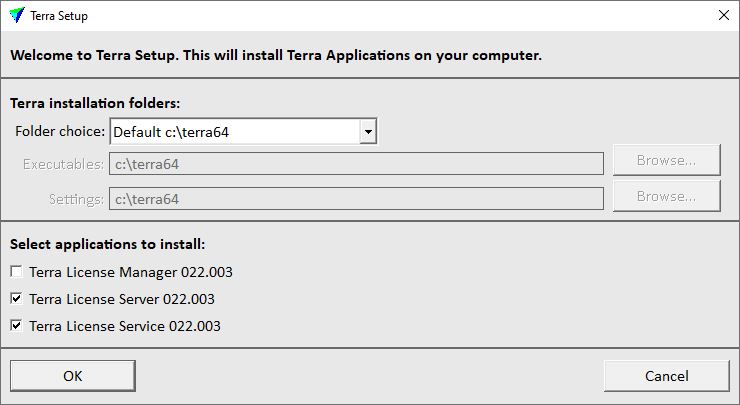Uncheck Terra License Service 022.003
The image size is (740, 405).
(17, 325)
